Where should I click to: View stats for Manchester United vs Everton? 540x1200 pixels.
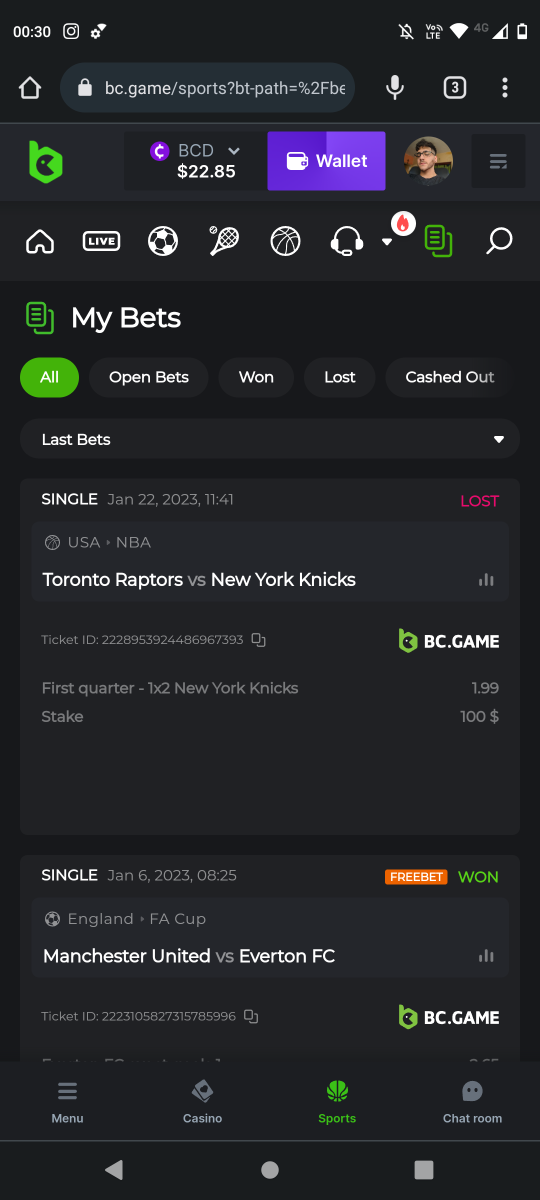tap(486, 956)
